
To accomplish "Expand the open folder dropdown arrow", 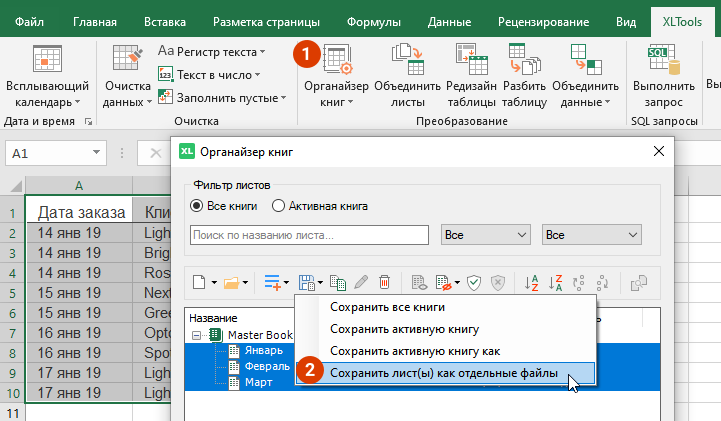I will [244, 284].
